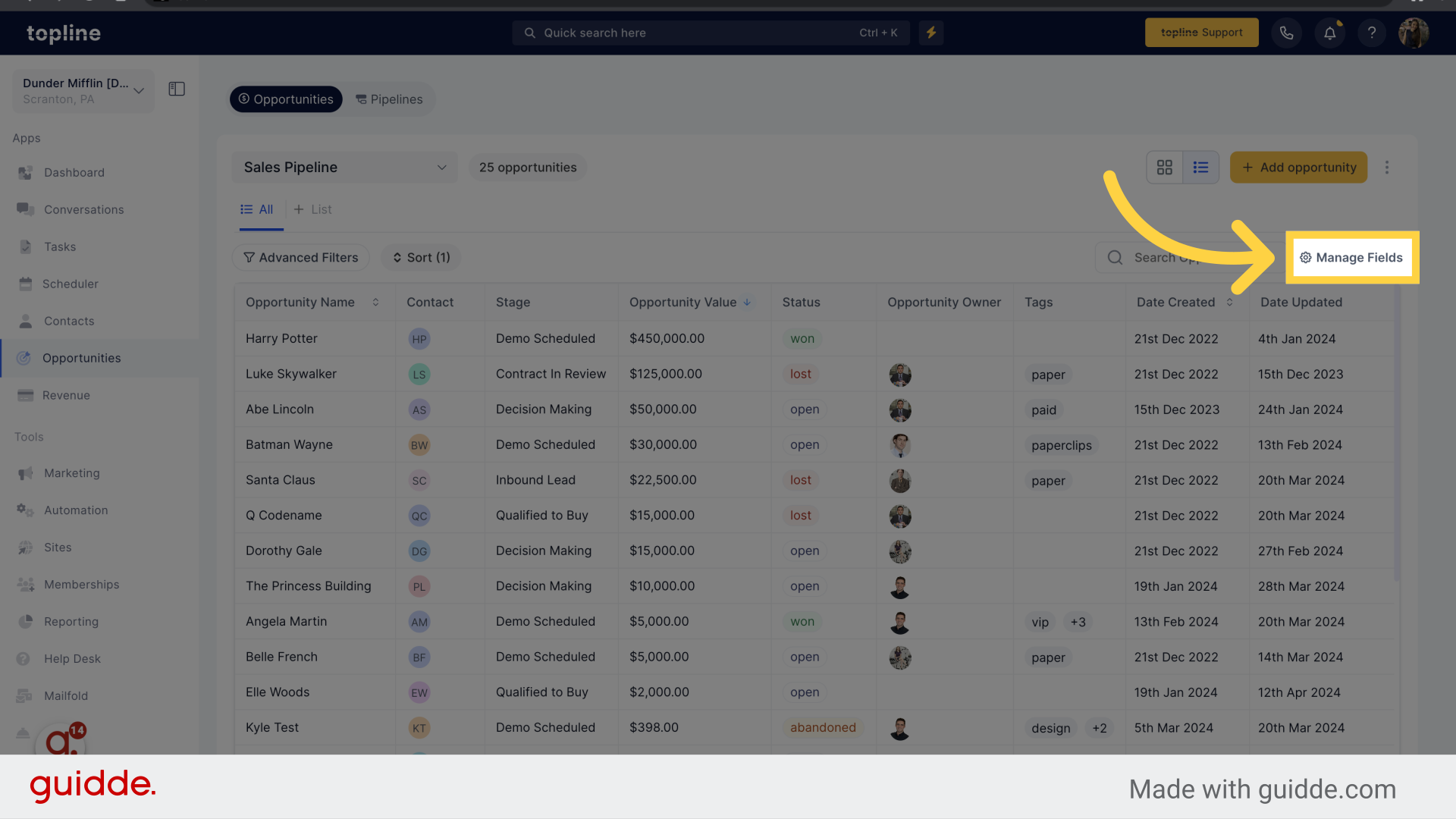Viewport: 1456px width, 819px height.
Task: Open the user profile avatar
Action: click(1414, 33)
